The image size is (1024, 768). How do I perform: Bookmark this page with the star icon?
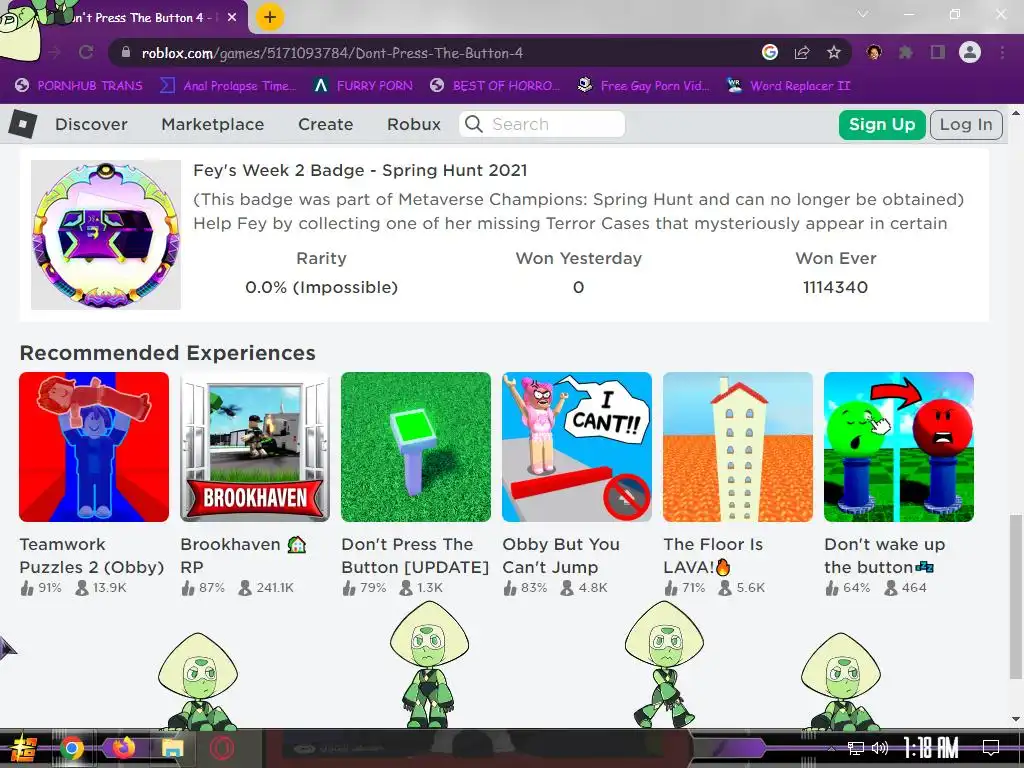click(833, 52)
